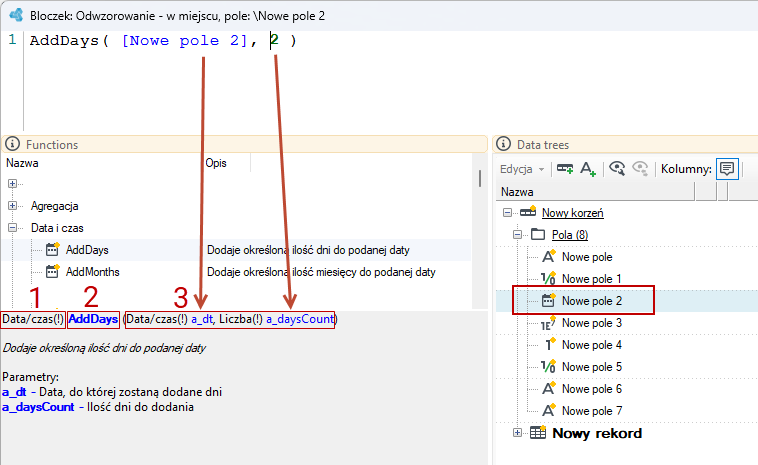758x465 pixels.
Task: Click the info icon beside Data trees header
Action: click(x=503, y=144)
